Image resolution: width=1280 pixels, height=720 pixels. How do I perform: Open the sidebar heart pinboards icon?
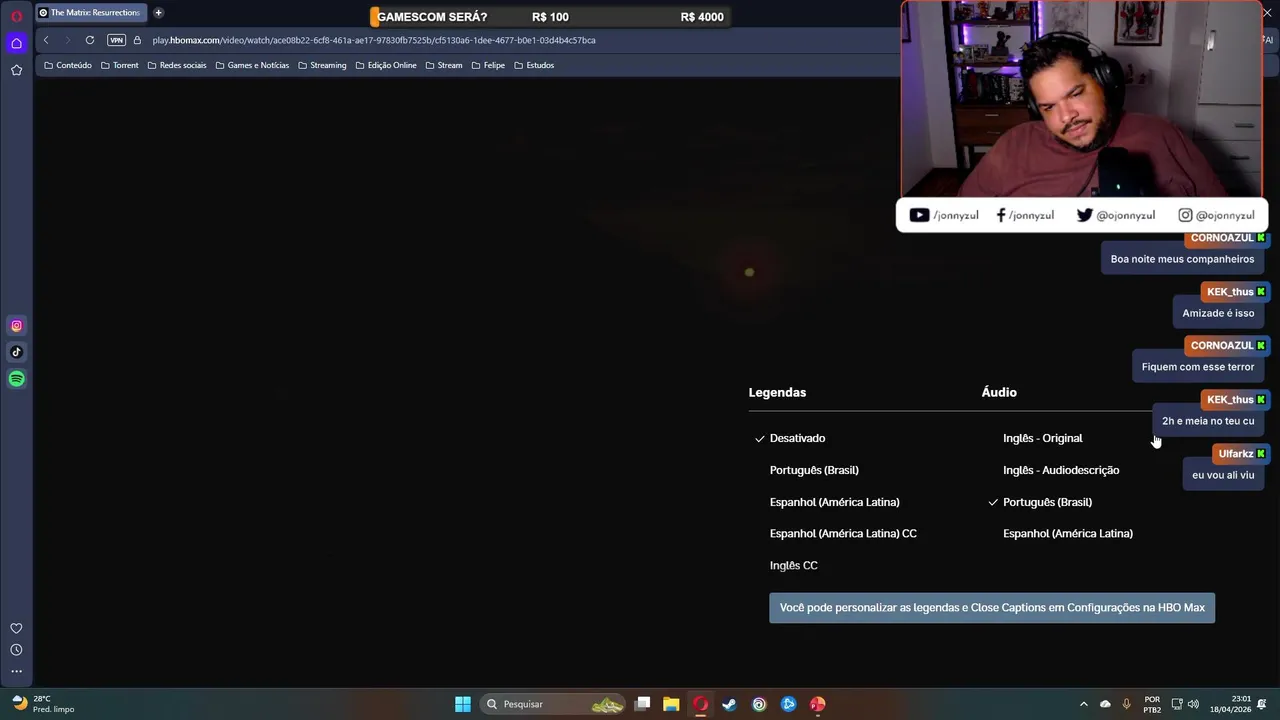(16, 628)
